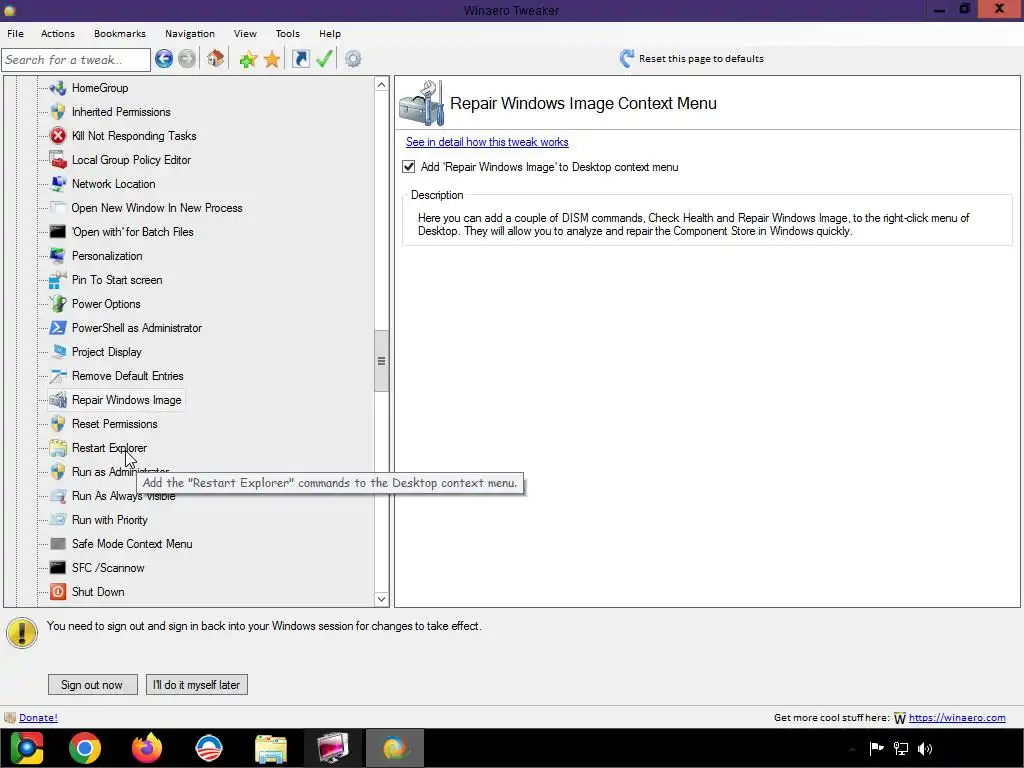The height and width of the screenshot is (768, 1024).
Task: Open the File menu
Action: click(15, 33)
